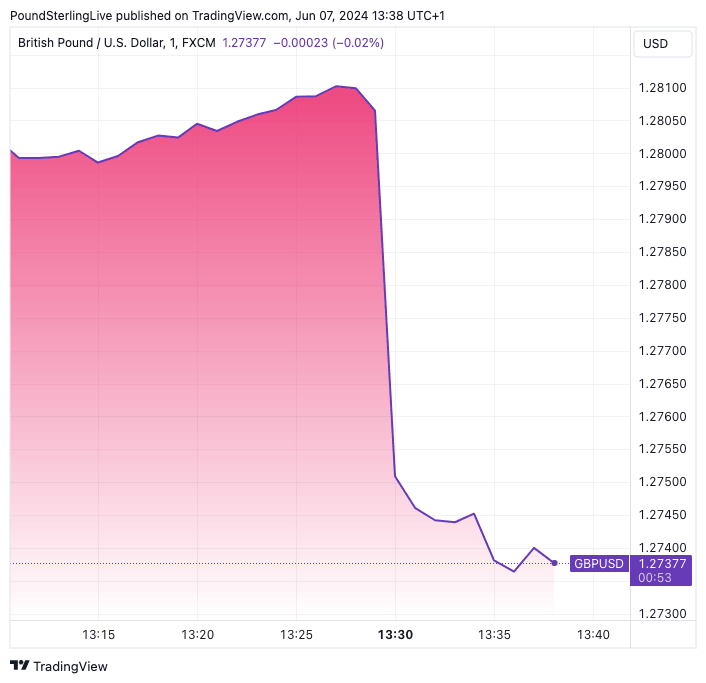706x683 pixels.
Task: Click the header price value 1.27377
Action: pos(244,43)
